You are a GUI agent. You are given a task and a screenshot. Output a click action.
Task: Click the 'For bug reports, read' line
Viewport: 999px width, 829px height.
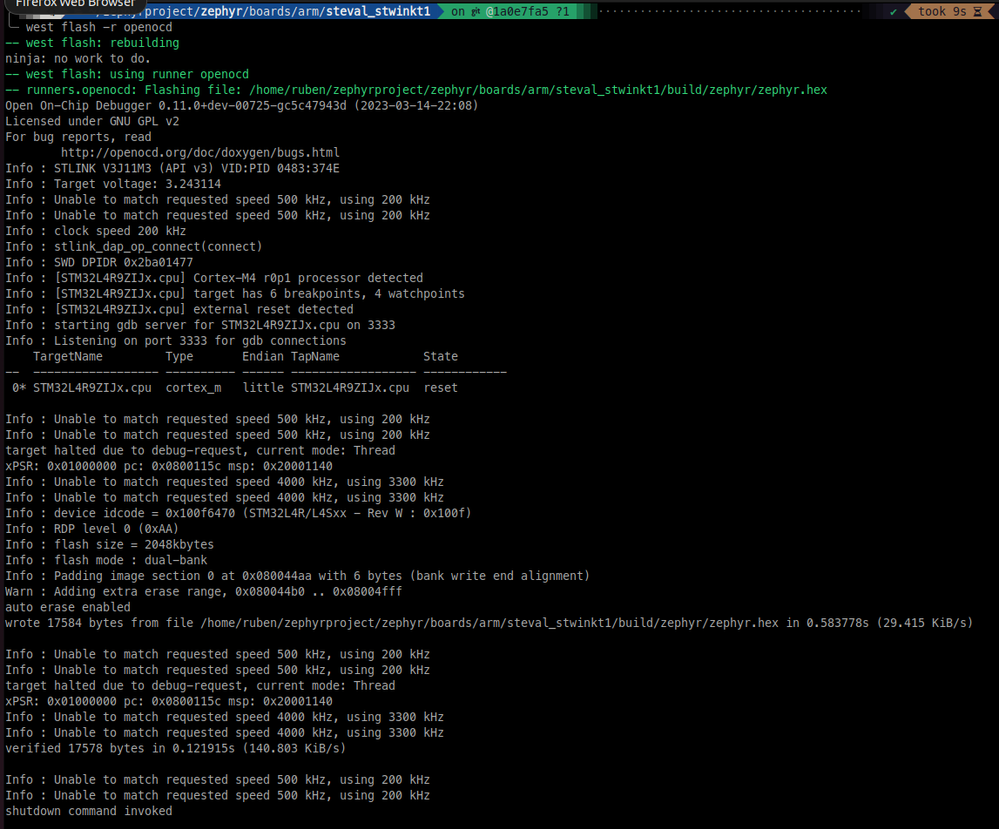click(78, 137)
